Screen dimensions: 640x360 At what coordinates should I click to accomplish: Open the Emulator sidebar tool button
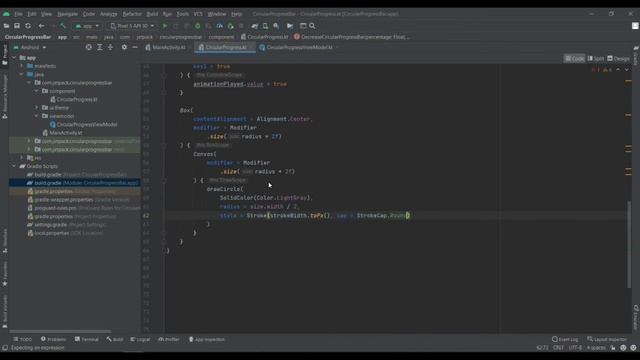636,317
